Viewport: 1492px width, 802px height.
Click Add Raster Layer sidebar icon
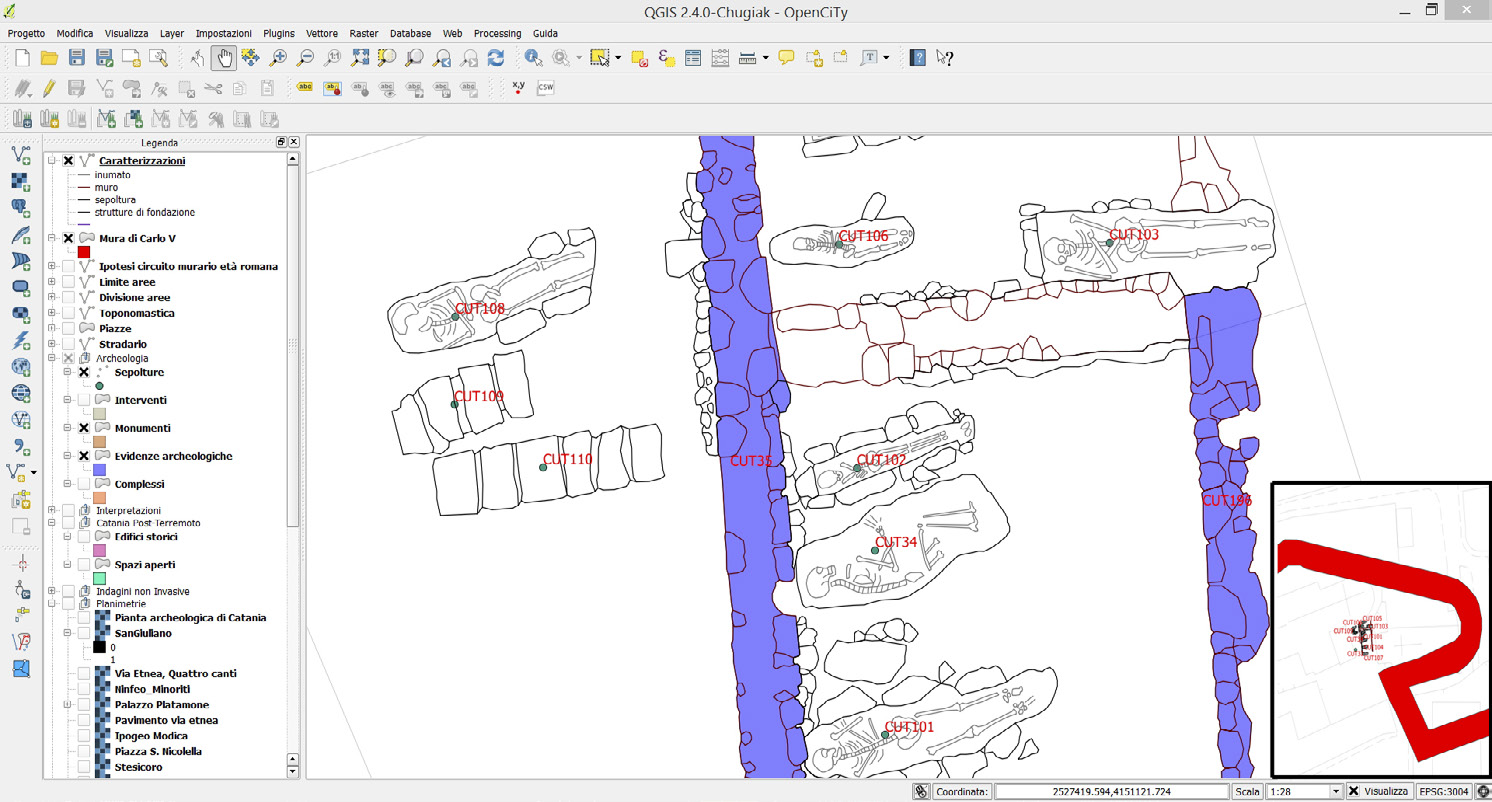click(x=20, y=182)
